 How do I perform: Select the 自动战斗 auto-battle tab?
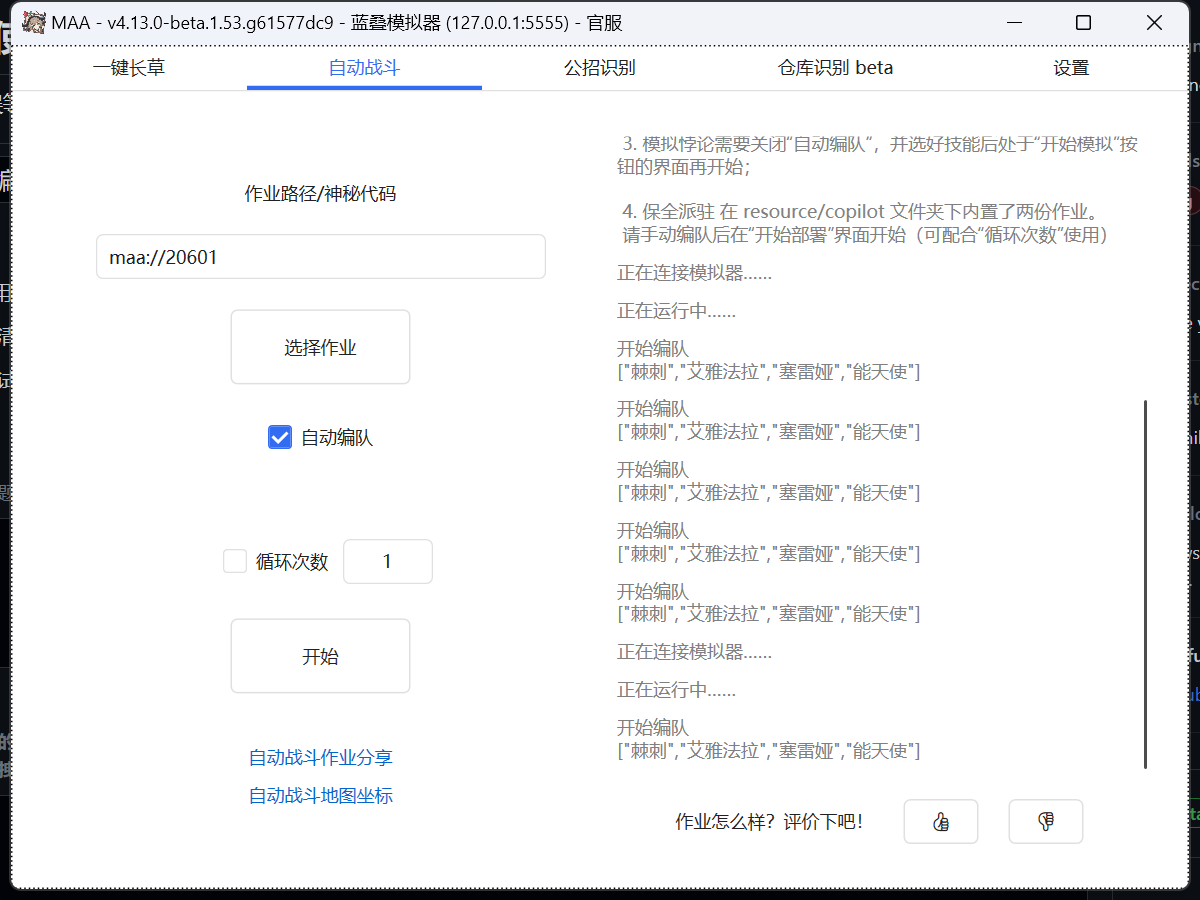363,67
